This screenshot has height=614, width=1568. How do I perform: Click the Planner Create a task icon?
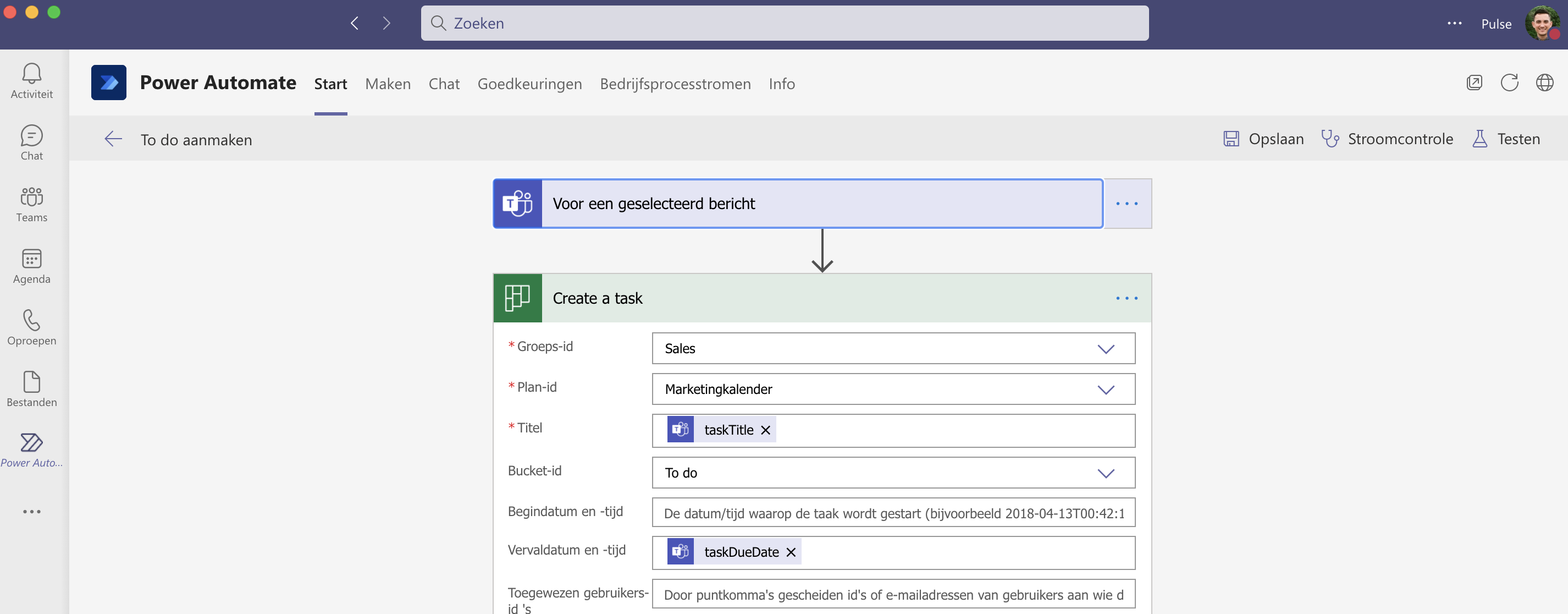pyautogui.click(x=517, y=298)
